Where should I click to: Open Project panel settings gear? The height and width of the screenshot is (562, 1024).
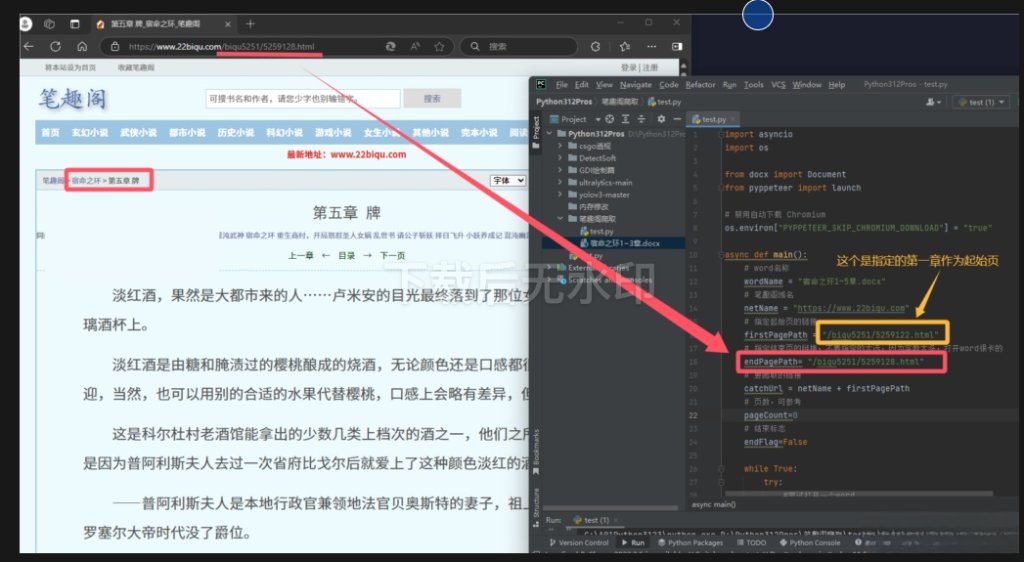(x=661, y=119)
